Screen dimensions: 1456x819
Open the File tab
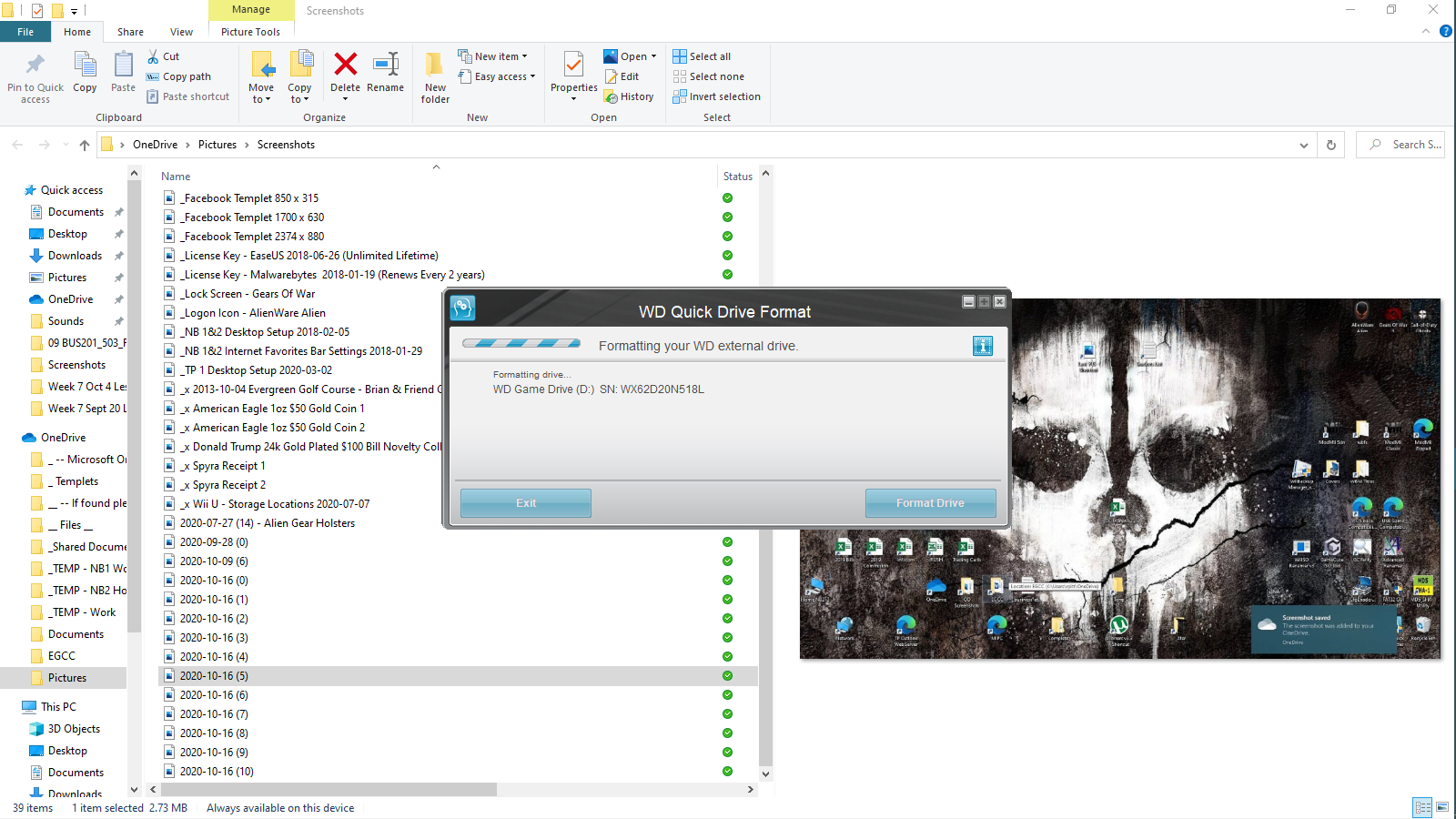pyautogui.click(x=25, y=32)
